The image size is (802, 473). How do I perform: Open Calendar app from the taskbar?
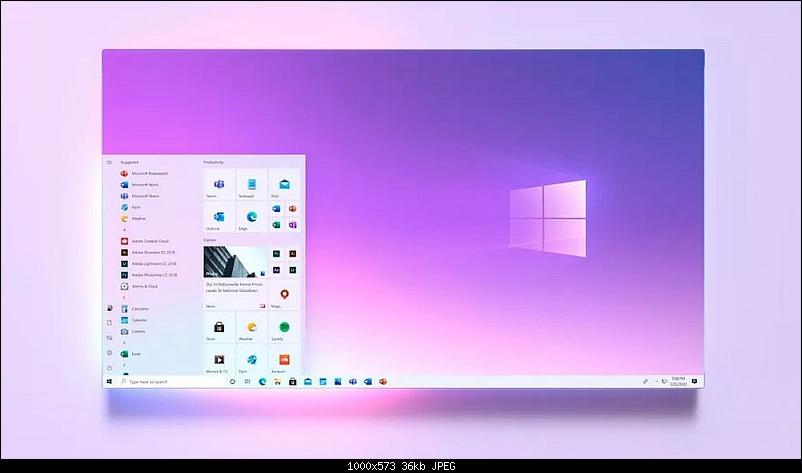[323, 381]
